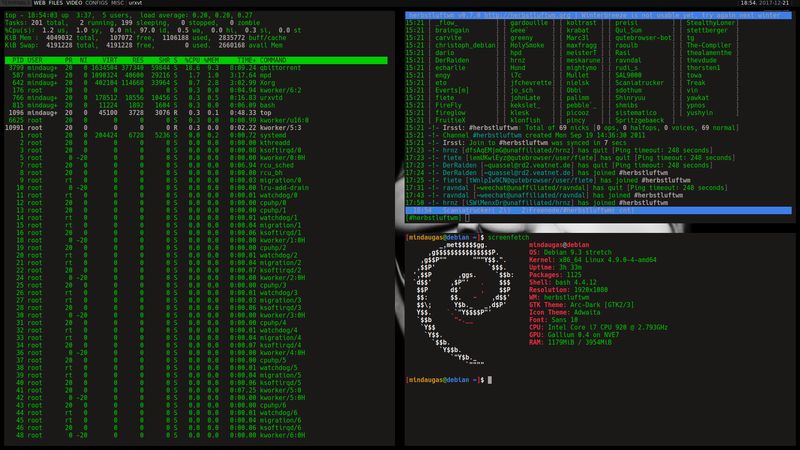Switch to the VIDEO workspace tag
The height and width of the screenshot is (450, 800).
pos(74,3)
